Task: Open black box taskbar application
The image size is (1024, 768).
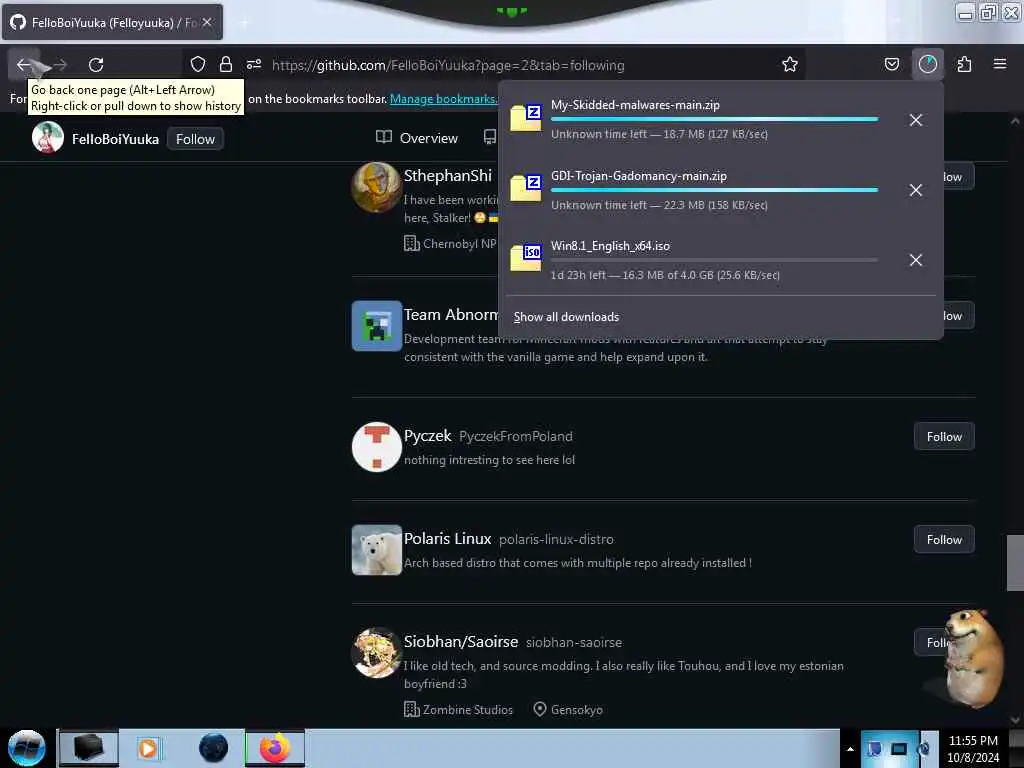Action: (89, 748)
